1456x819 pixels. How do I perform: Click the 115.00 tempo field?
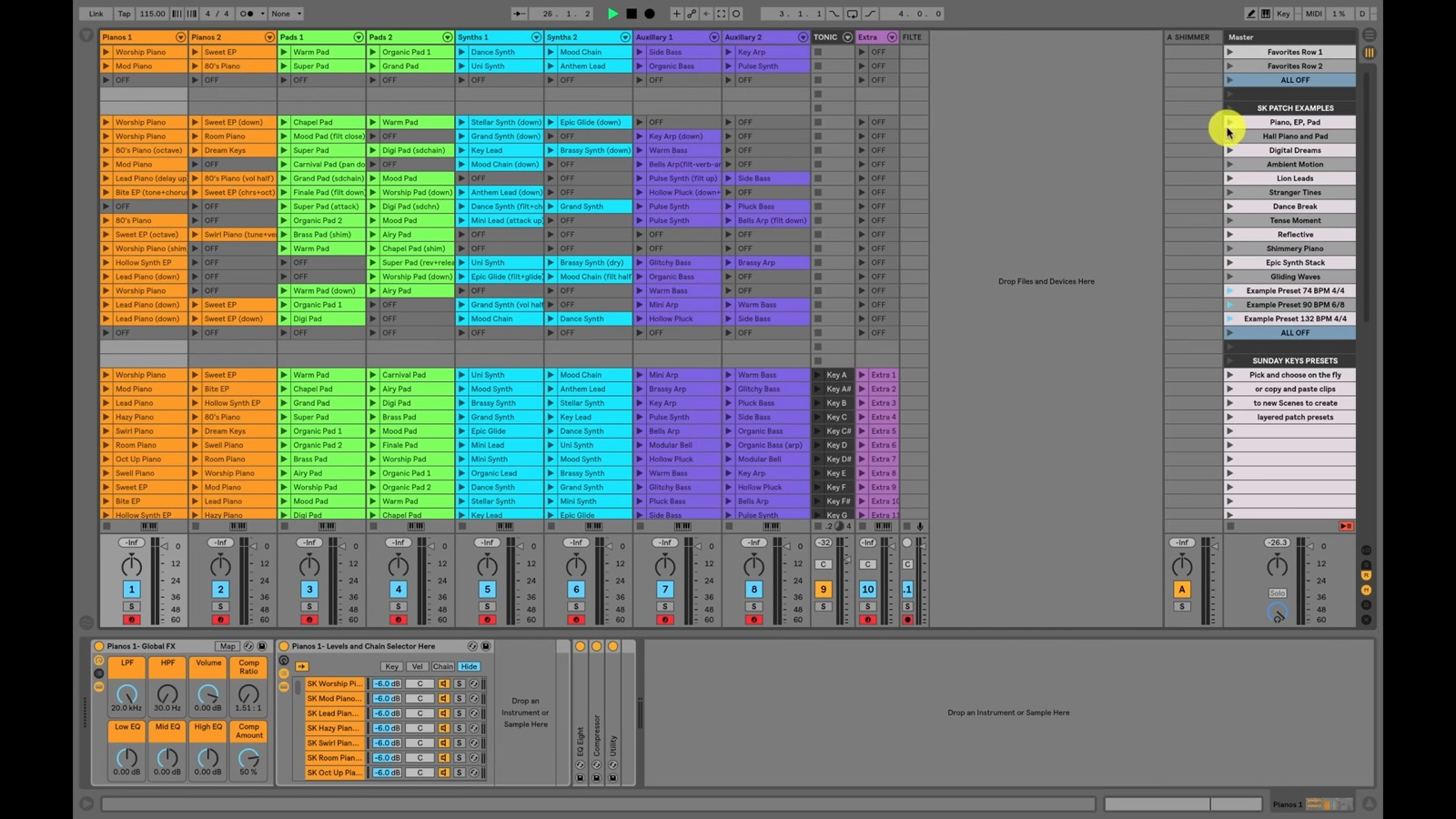(152, 14)
